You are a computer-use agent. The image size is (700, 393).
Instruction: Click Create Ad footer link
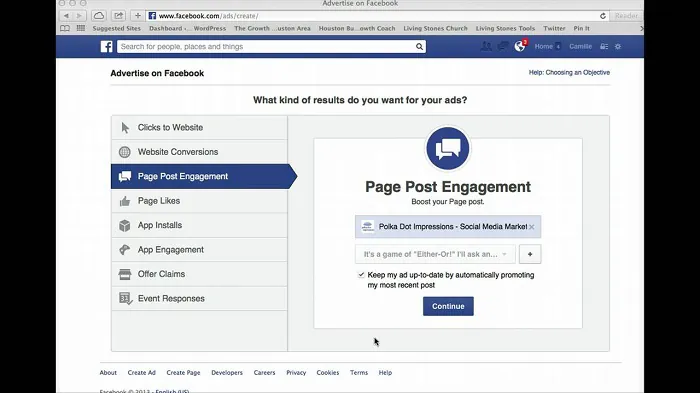pos(142,372)
